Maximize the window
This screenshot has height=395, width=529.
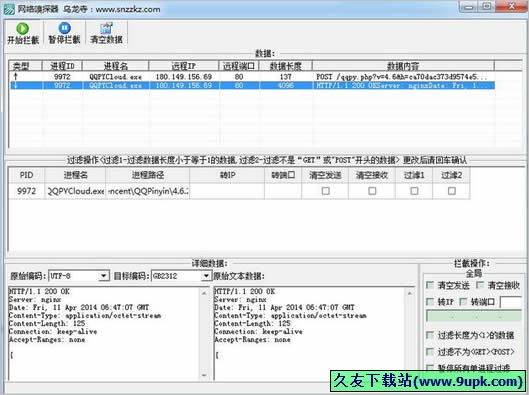(487, 7)
